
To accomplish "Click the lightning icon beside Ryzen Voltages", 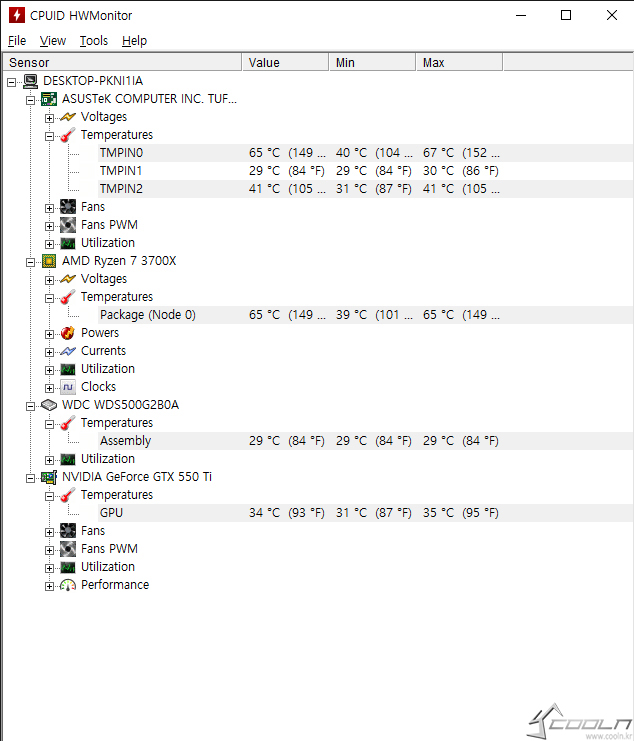I will 68,279.
